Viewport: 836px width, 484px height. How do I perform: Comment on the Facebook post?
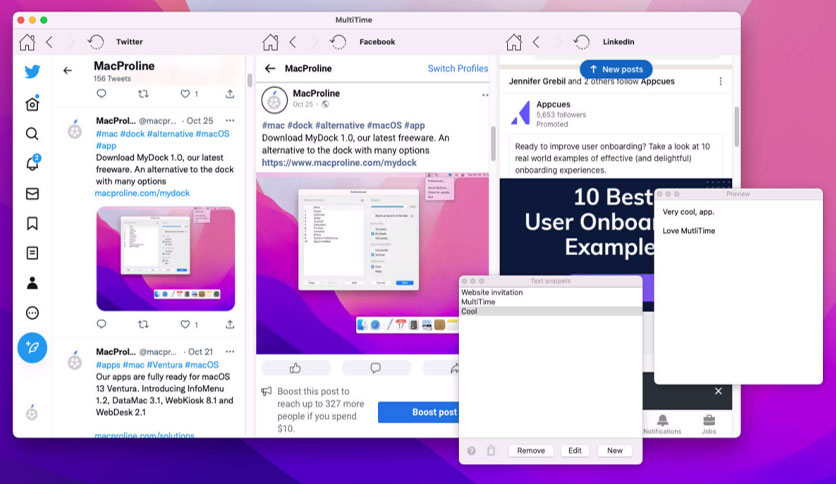pyautogui.click(x=376, y=368)
